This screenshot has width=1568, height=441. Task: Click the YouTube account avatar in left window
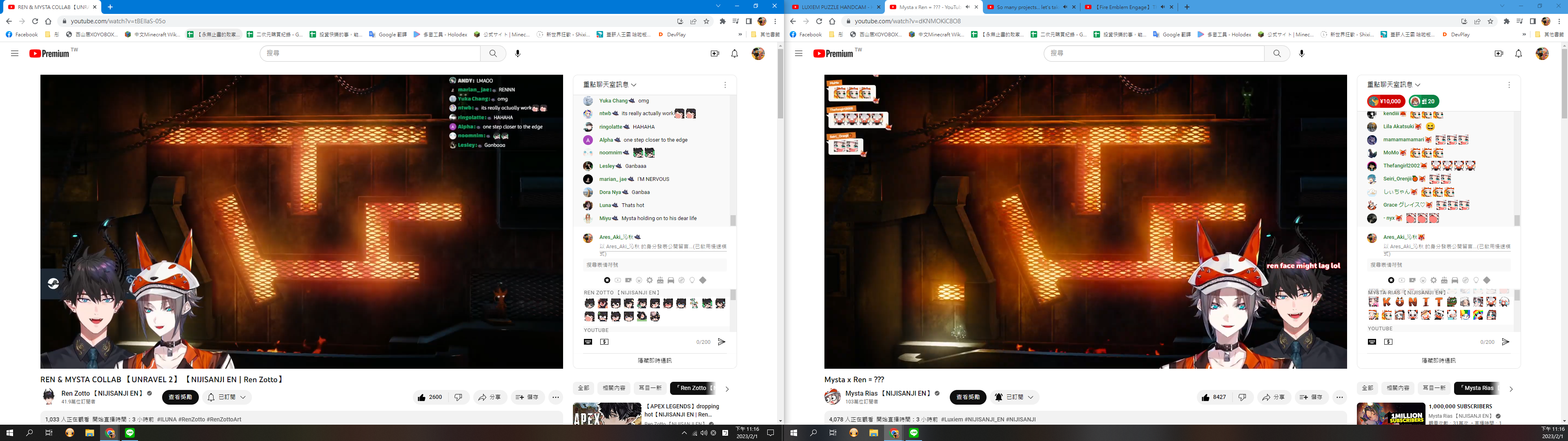(x=758, y=53)
